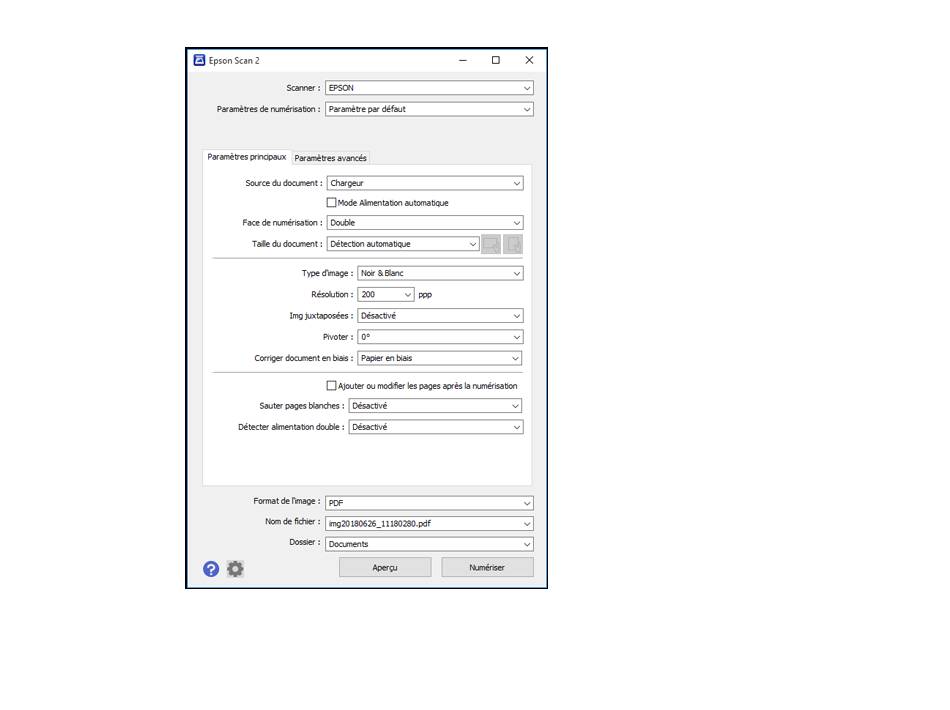This screenshot has height=710, width=950.
Task: Expand the Source du document dropdown
Action: click(x=425, y=183)
